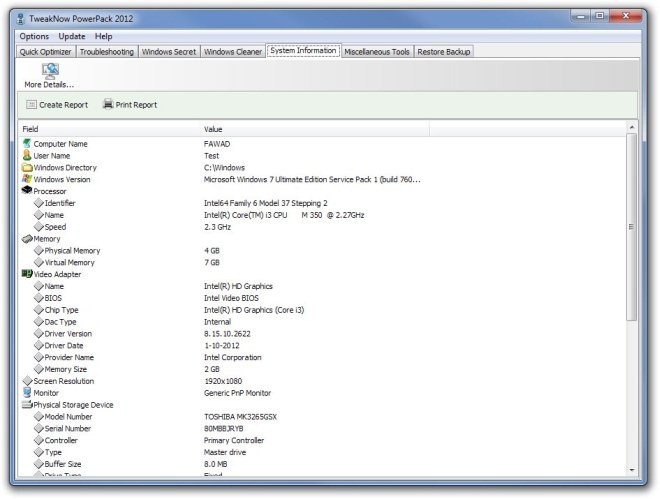Click the Create Report button label

coord(64,105)
